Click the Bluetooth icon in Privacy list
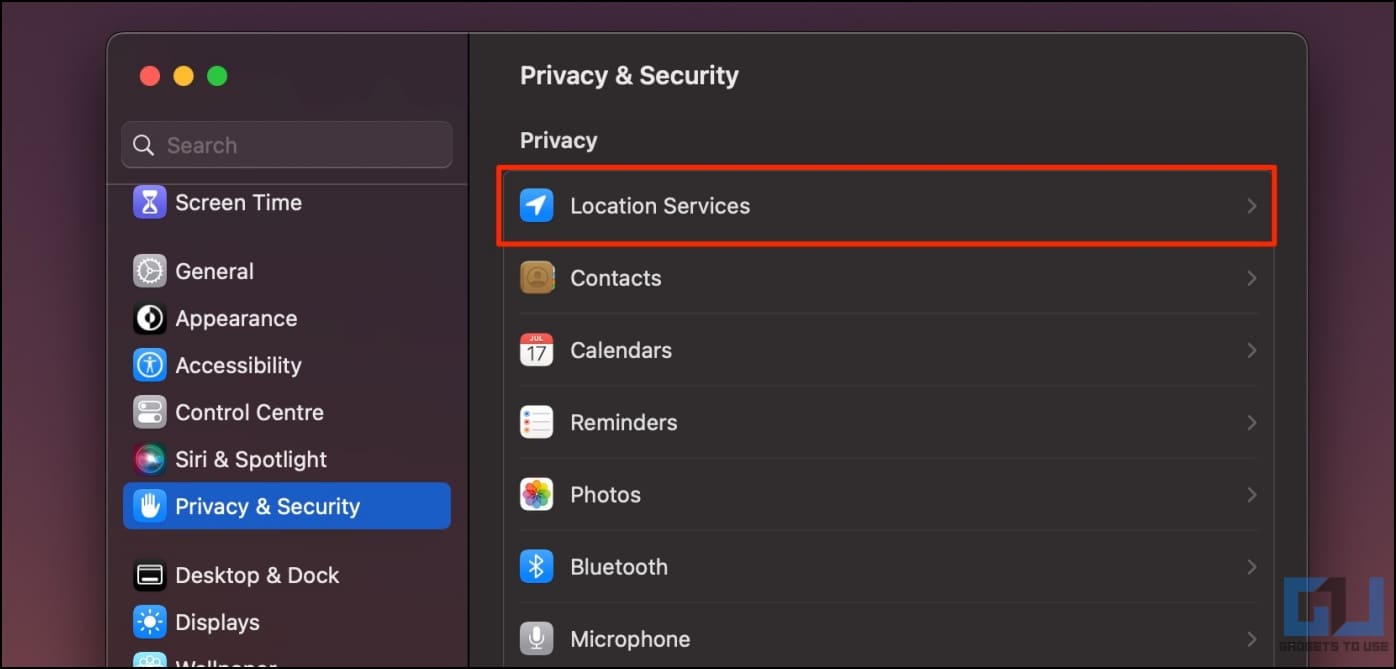1396x669 pixels. [x=537, y=567]
